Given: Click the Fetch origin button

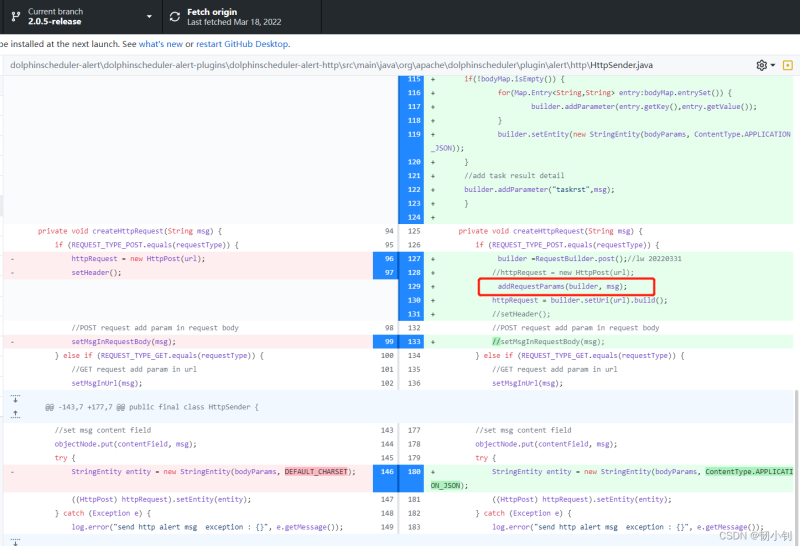Looking at the screenshot, I should pos(242,16).
